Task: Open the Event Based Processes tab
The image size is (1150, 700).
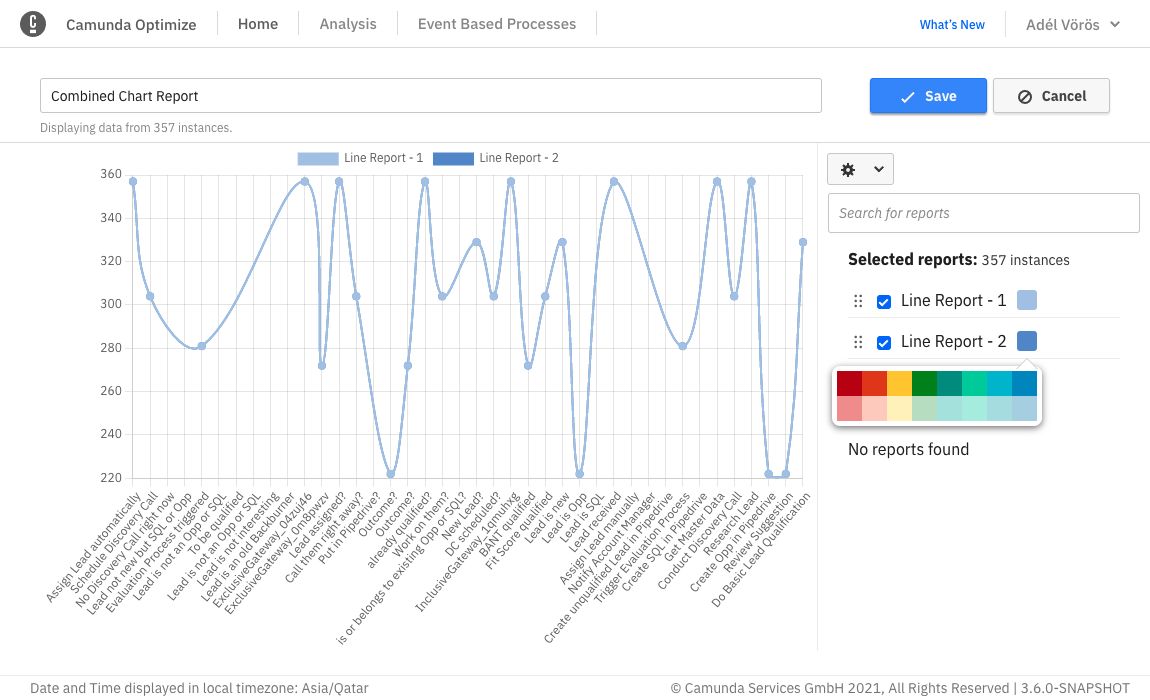Action: pos(497,24)
